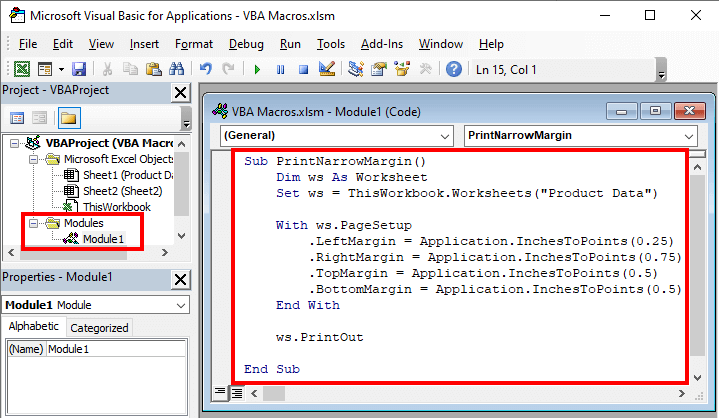Collapse the Microsoft Excel Objects folder
Viewport: 719px width, 418px height.
[33, 160]
